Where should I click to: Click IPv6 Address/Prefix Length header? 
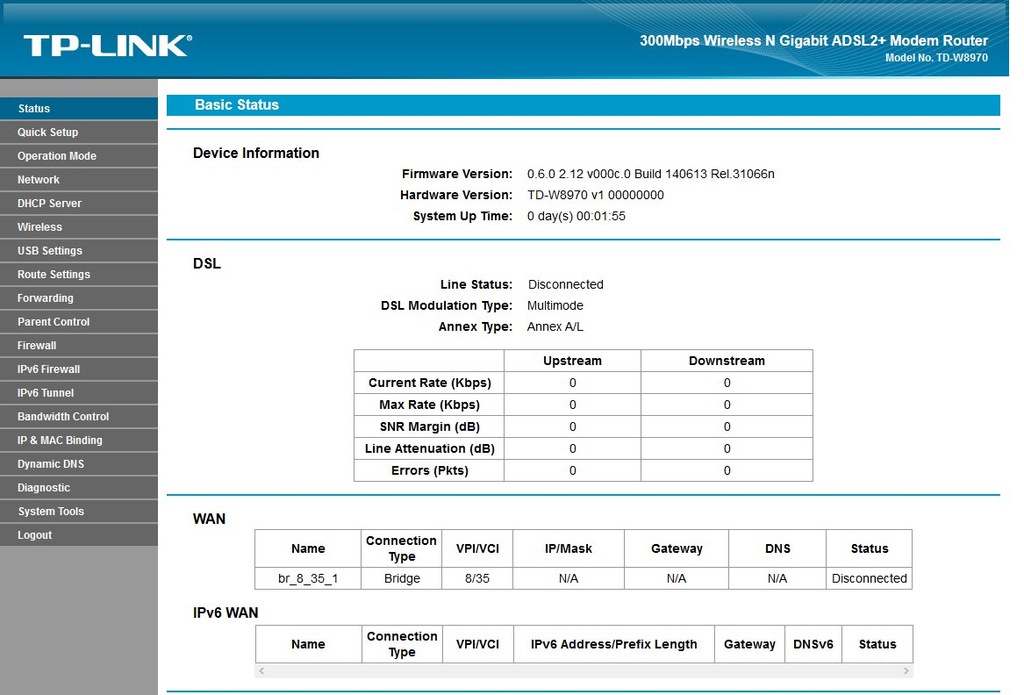click(614, 644)
